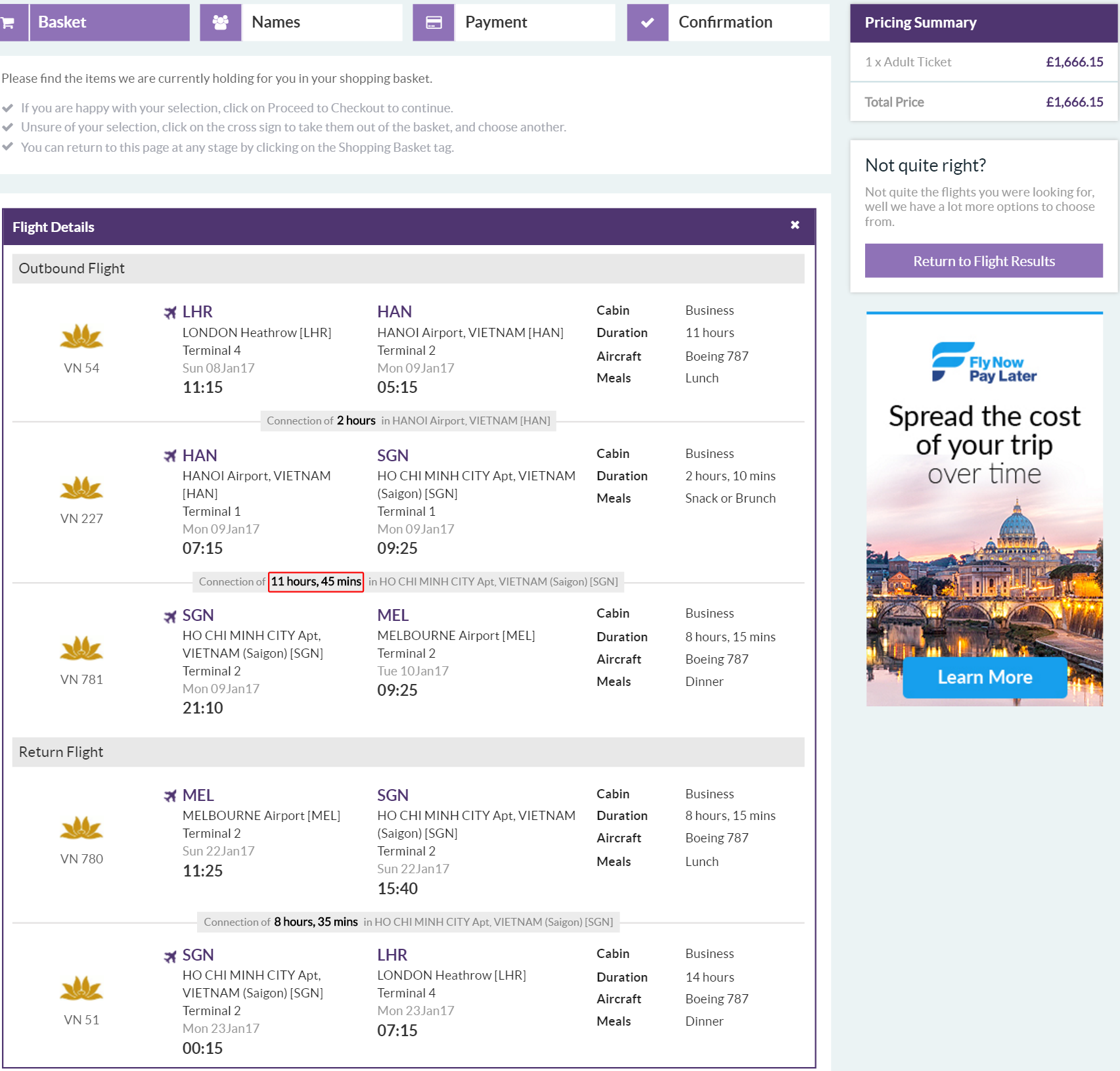Click flight number VN 54
1120x1071 pixels.
pos(81,368)
